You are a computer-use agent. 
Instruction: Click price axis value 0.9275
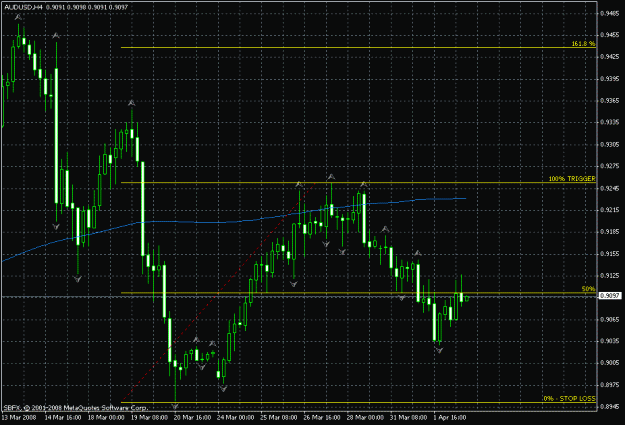pos(610,166)
